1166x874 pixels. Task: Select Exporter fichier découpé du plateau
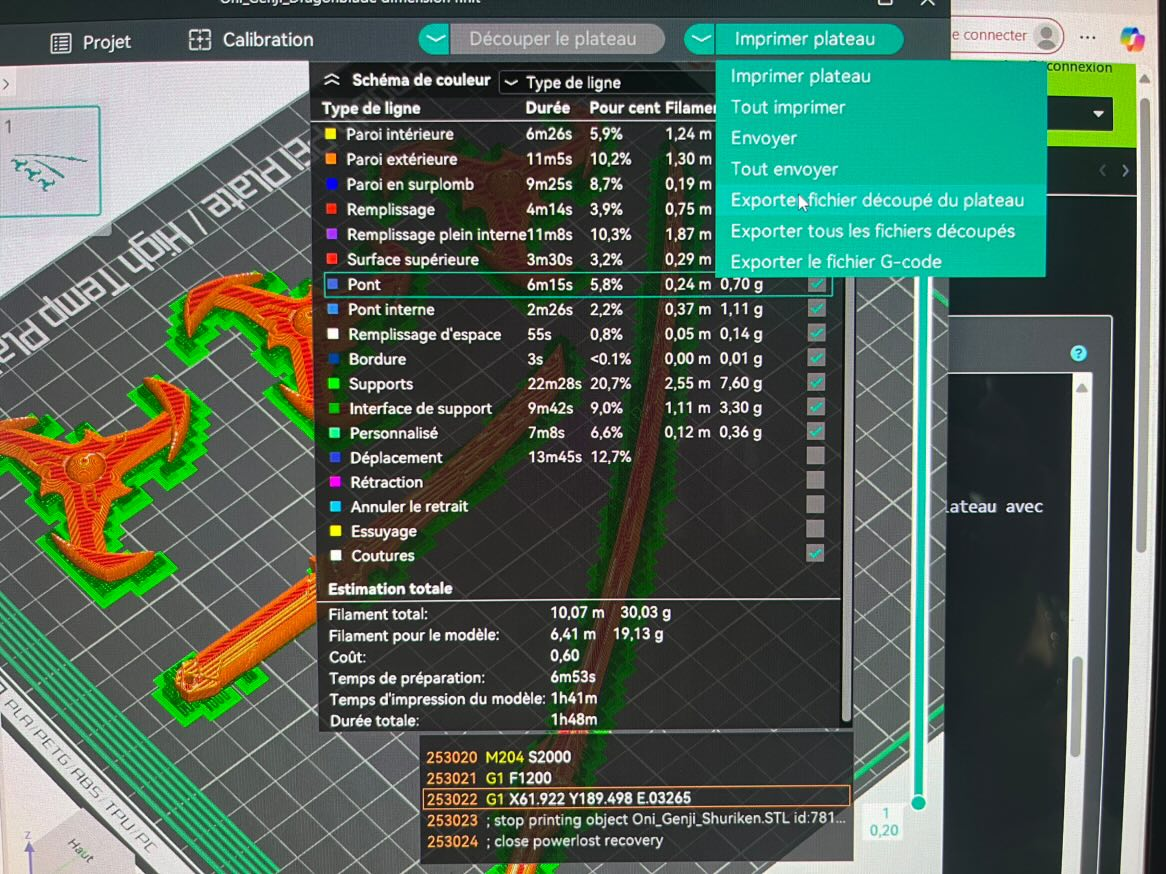877,200
